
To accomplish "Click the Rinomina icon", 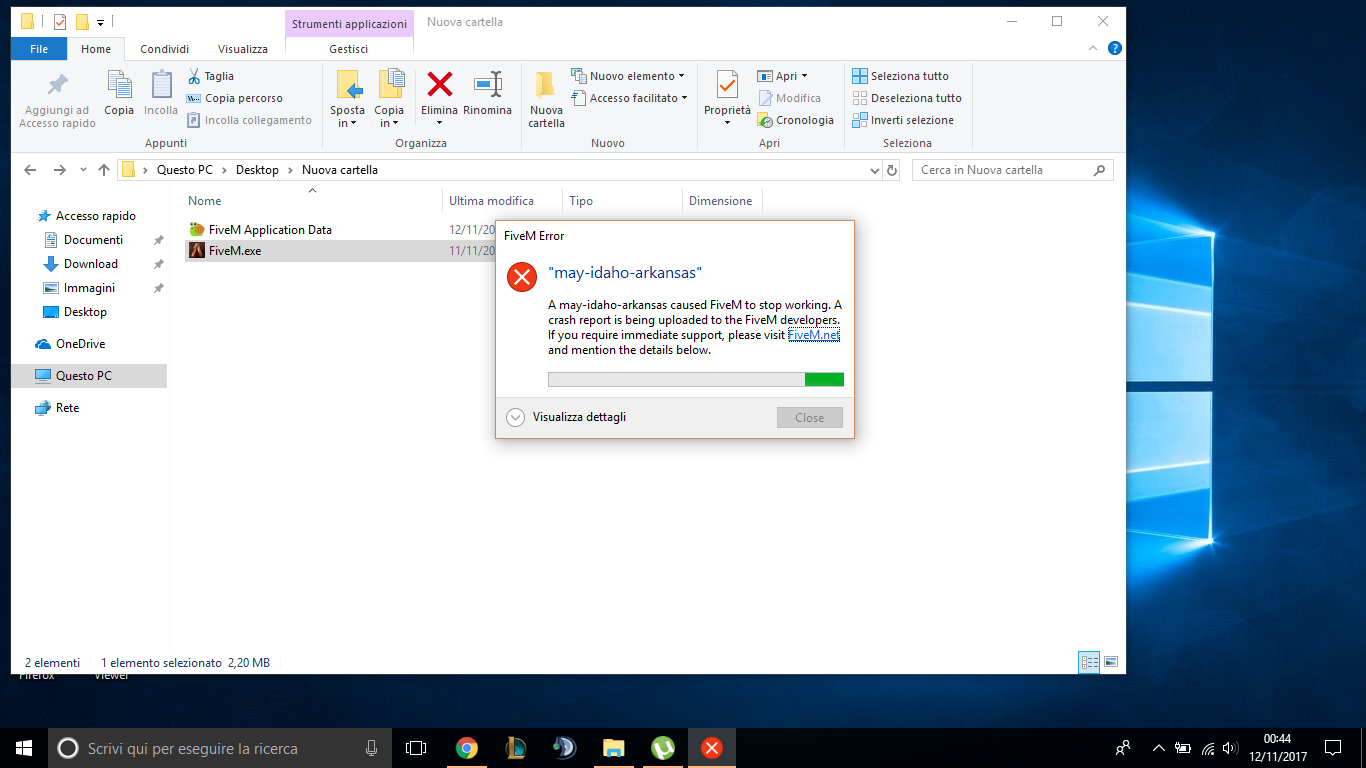I will pyautogui.click(x=488, y=84).
